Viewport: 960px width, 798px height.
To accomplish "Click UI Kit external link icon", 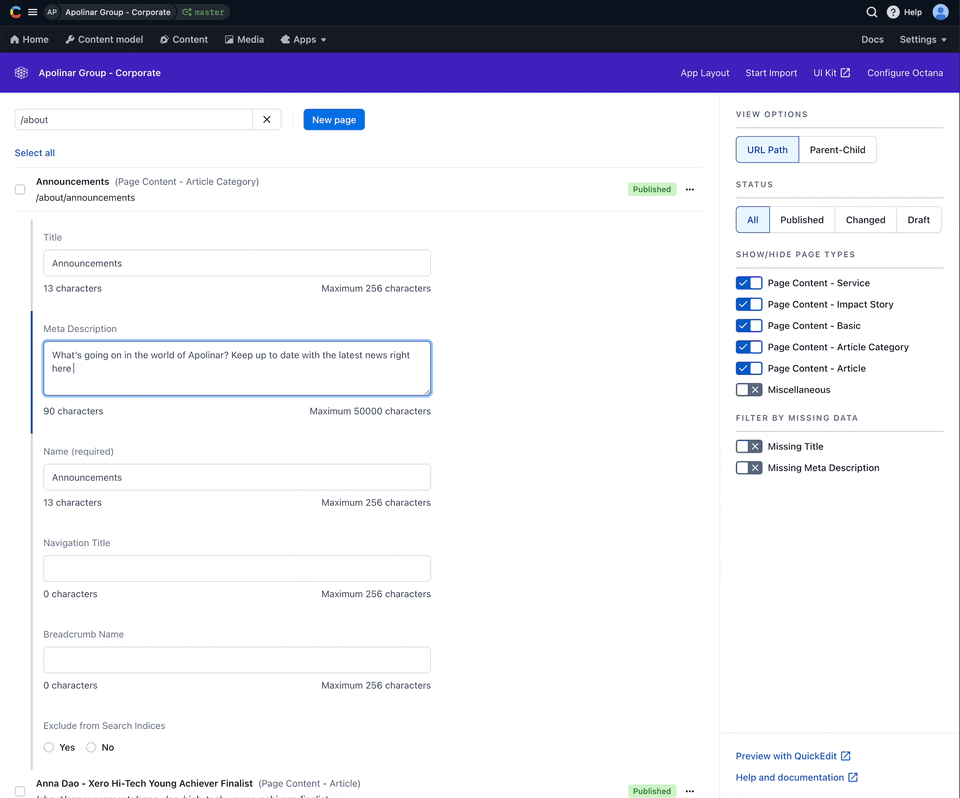I will tap(846, 73).
